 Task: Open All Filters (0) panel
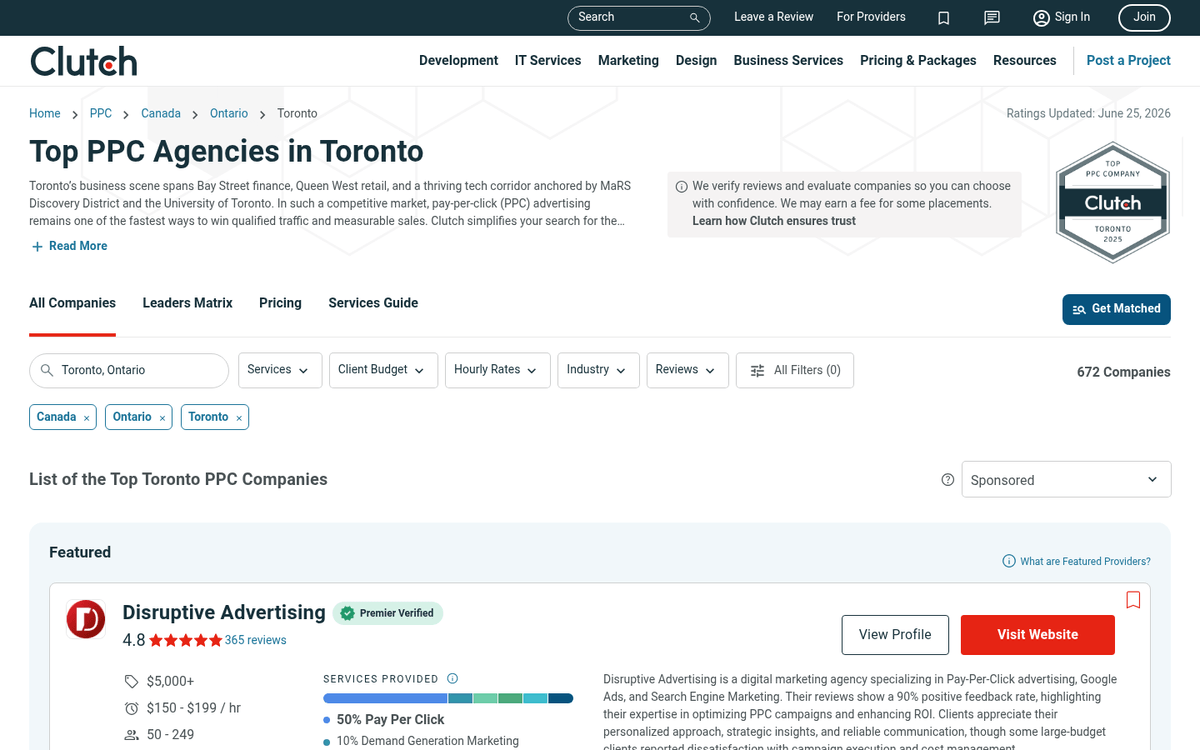tap(795, 370)
